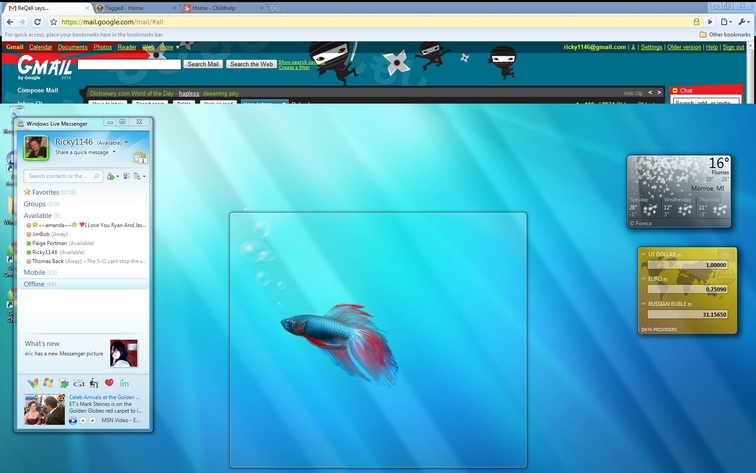
Task: Open Calendar link in Gmail top bar
Action: click(x=40, y=47)
